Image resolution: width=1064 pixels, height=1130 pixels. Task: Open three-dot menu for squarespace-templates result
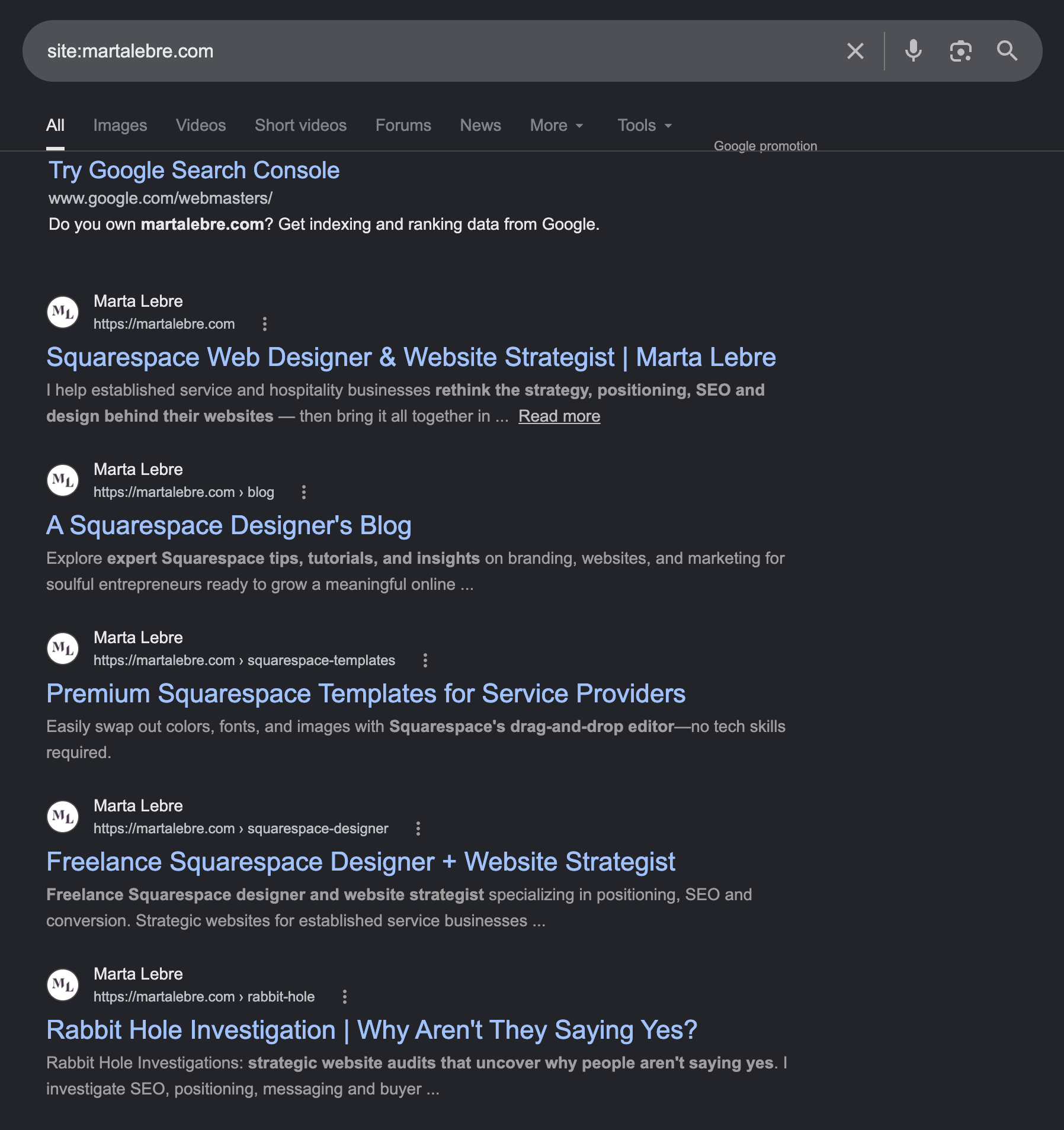click(425, 660)
